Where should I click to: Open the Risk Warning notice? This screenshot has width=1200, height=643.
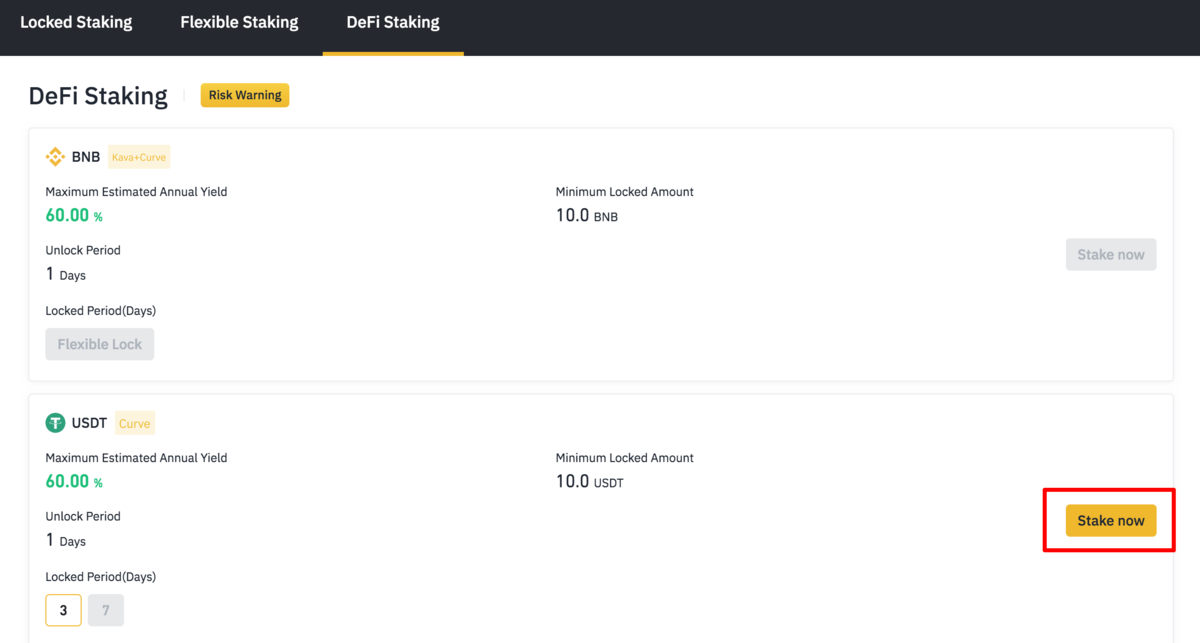245,95
